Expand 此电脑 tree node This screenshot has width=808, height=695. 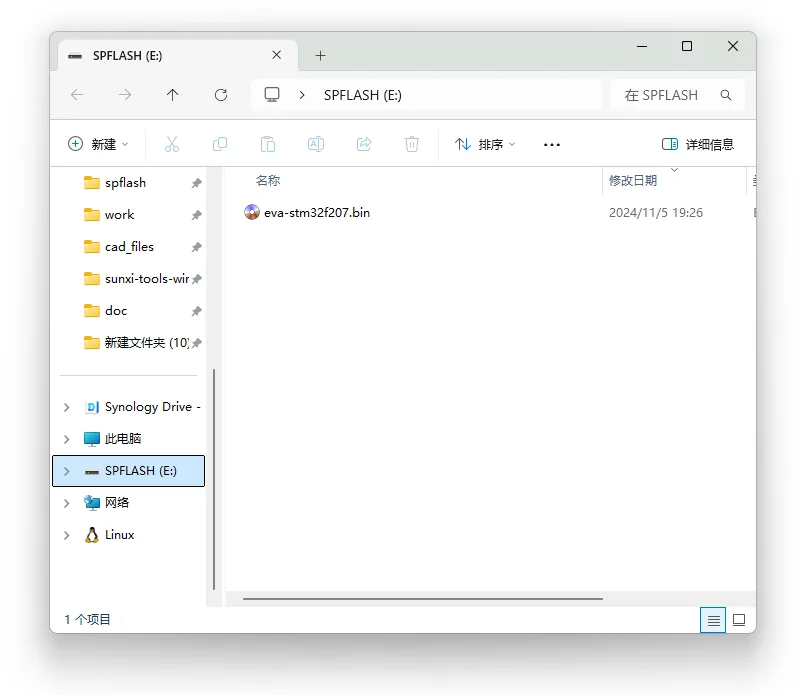(x=66, y=439)
